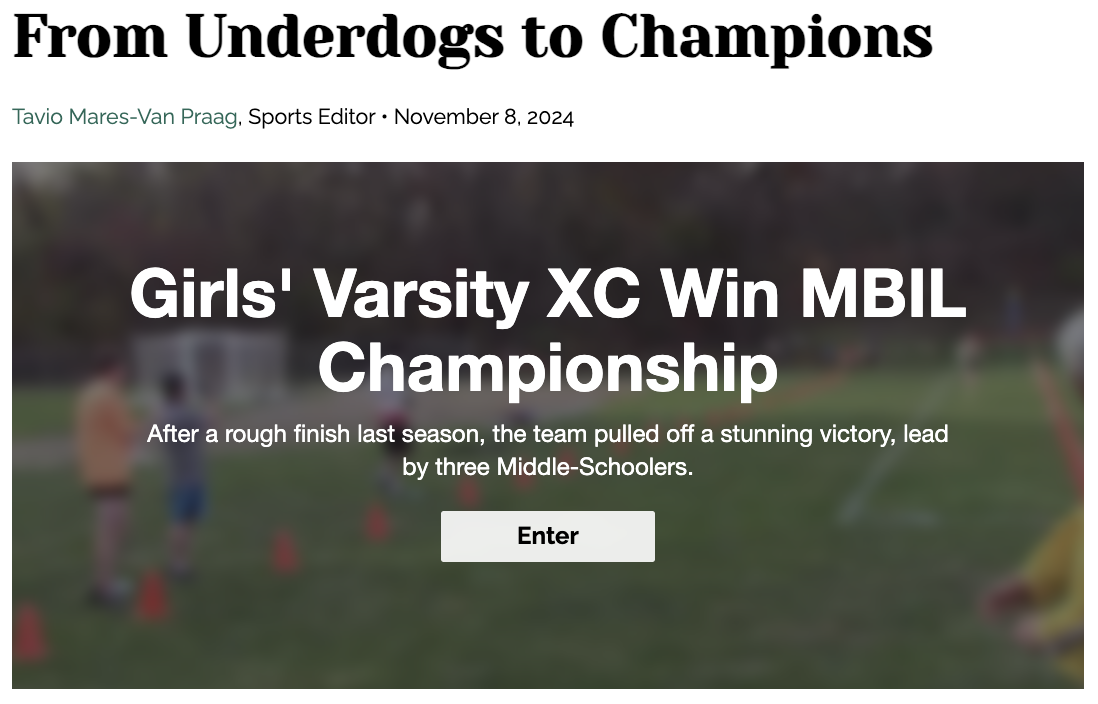The image size is (1098, 704).
Task: Click the Enter button
Action: coord(547,536)
